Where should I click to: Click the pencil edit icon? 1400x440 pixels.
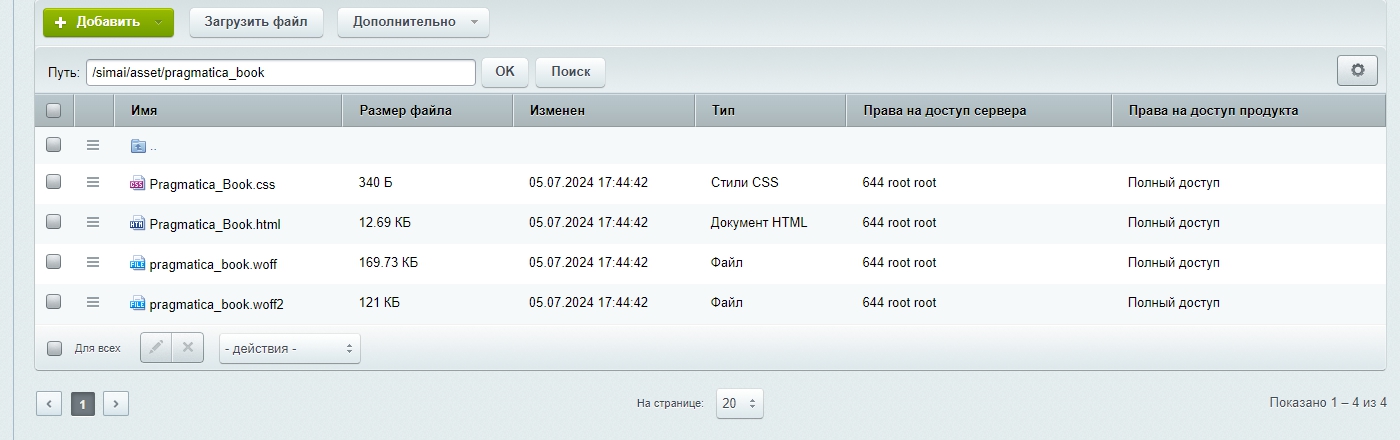coord(156,348)
